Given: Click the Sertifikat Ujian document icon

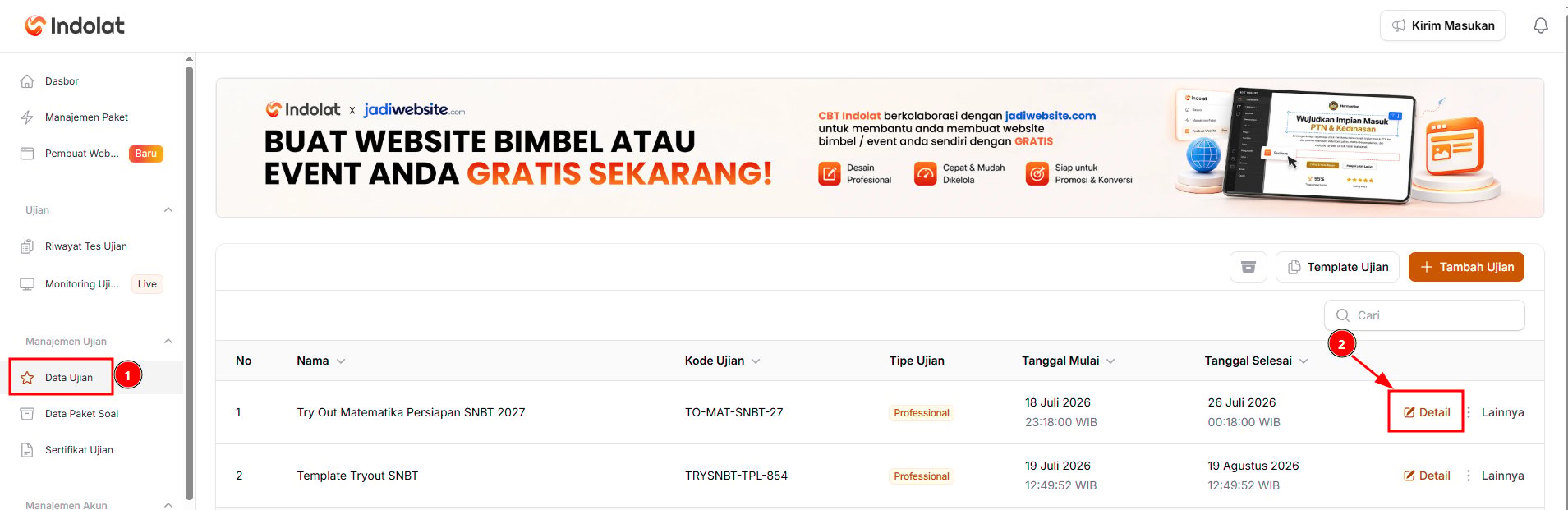Looking at the screenshot, I should (x=27, y=450).
